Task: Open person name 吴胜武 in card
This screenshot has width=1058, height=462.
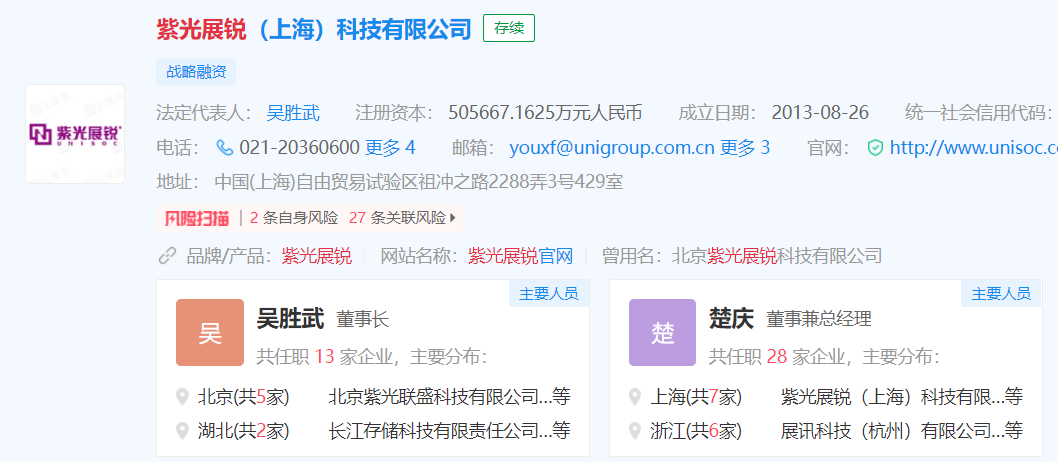Action: [290, 318]
